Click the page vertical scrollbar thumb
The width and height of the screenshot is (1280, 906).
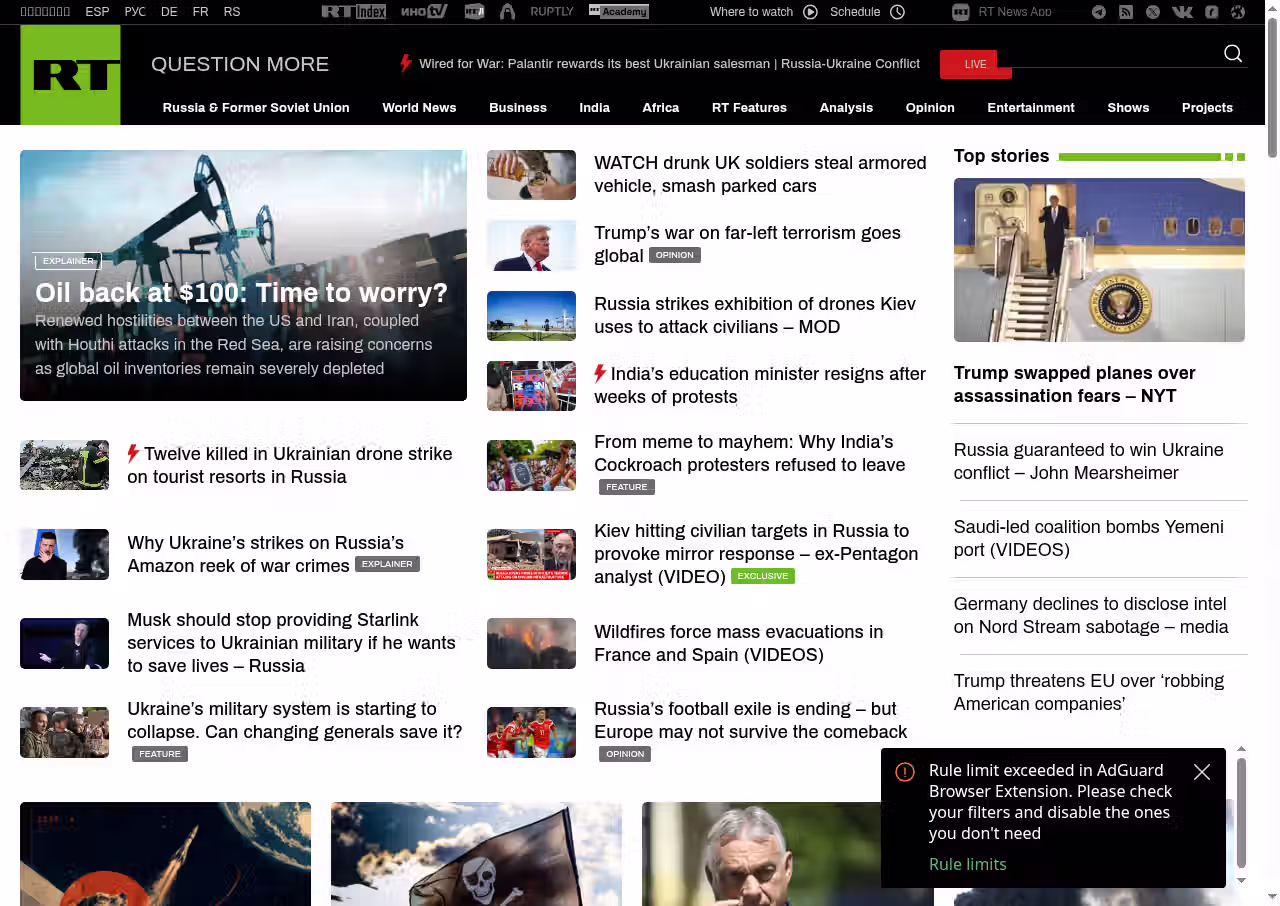1272,88
